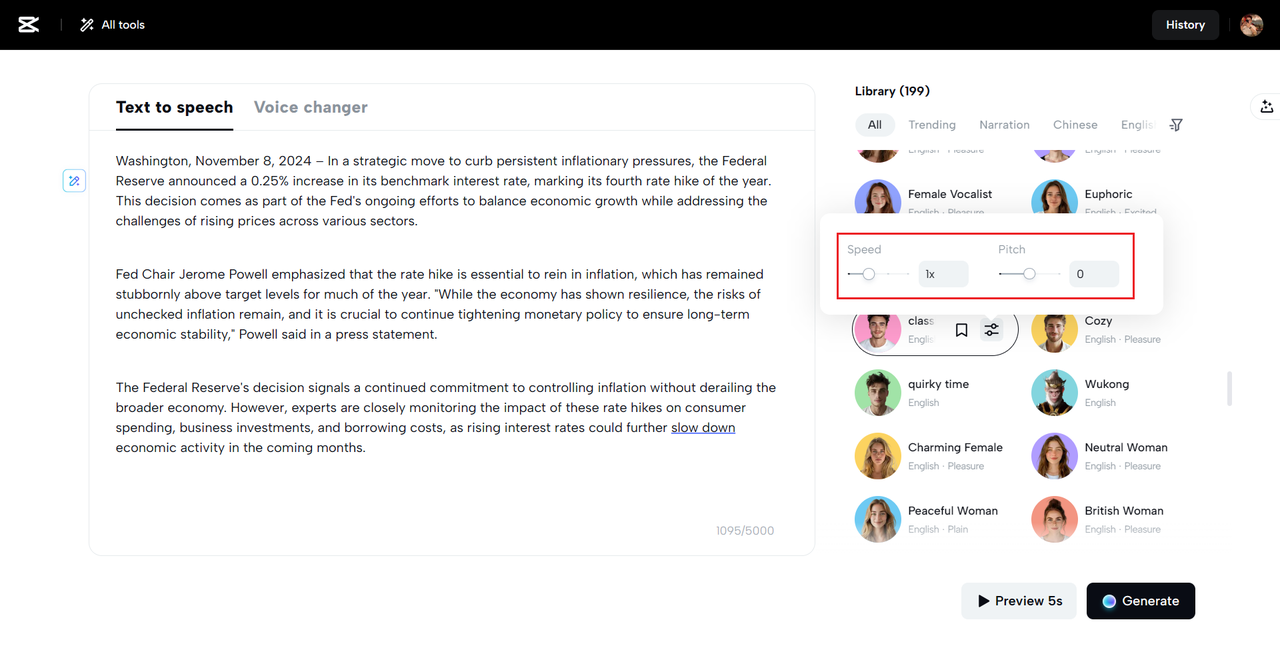Switch to the Voice changer tab
This screenshot has height=646, width=1280.
(x=310, y=106)
